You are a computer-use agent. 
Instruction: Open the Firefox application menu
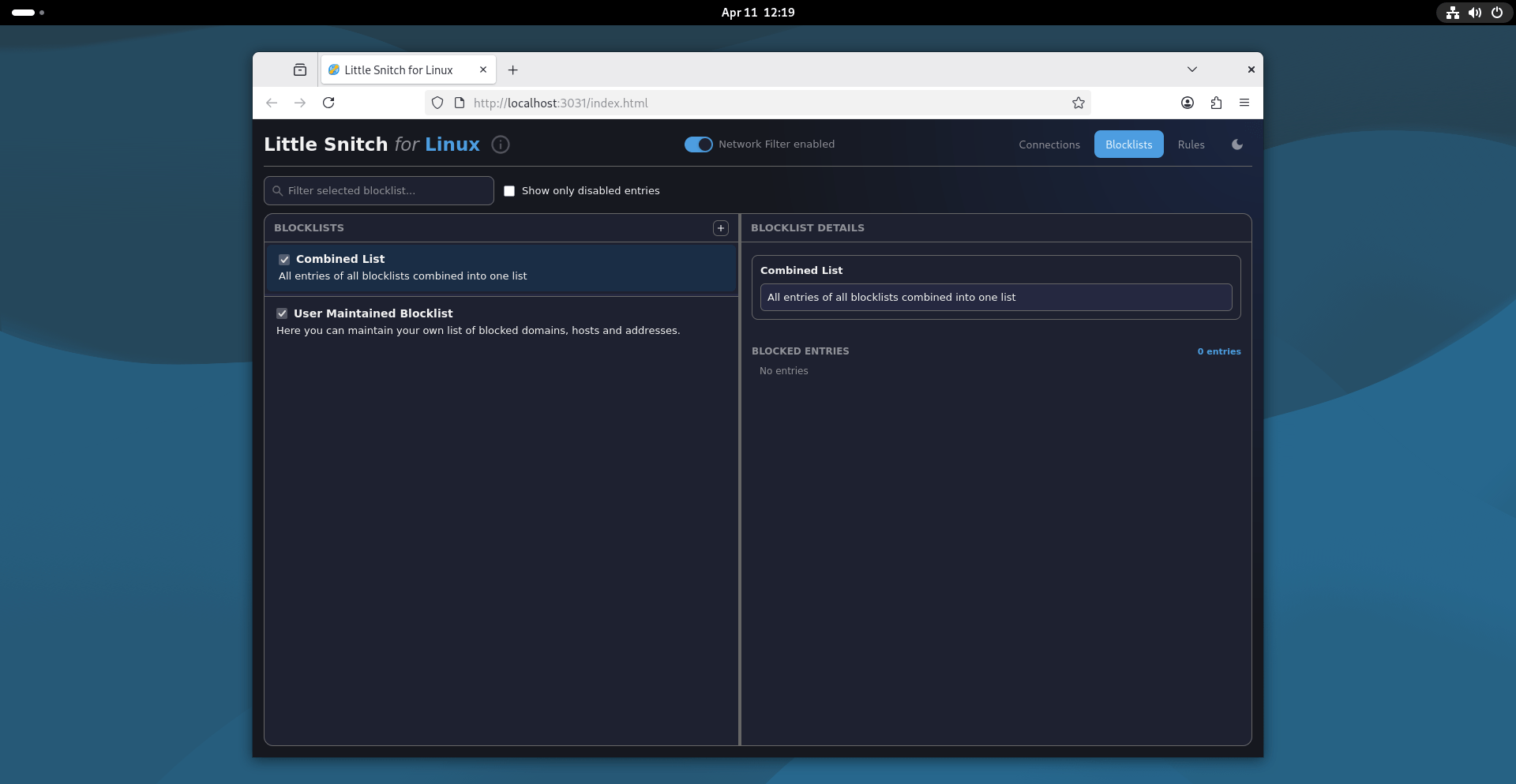click(x=1244, y=103)
